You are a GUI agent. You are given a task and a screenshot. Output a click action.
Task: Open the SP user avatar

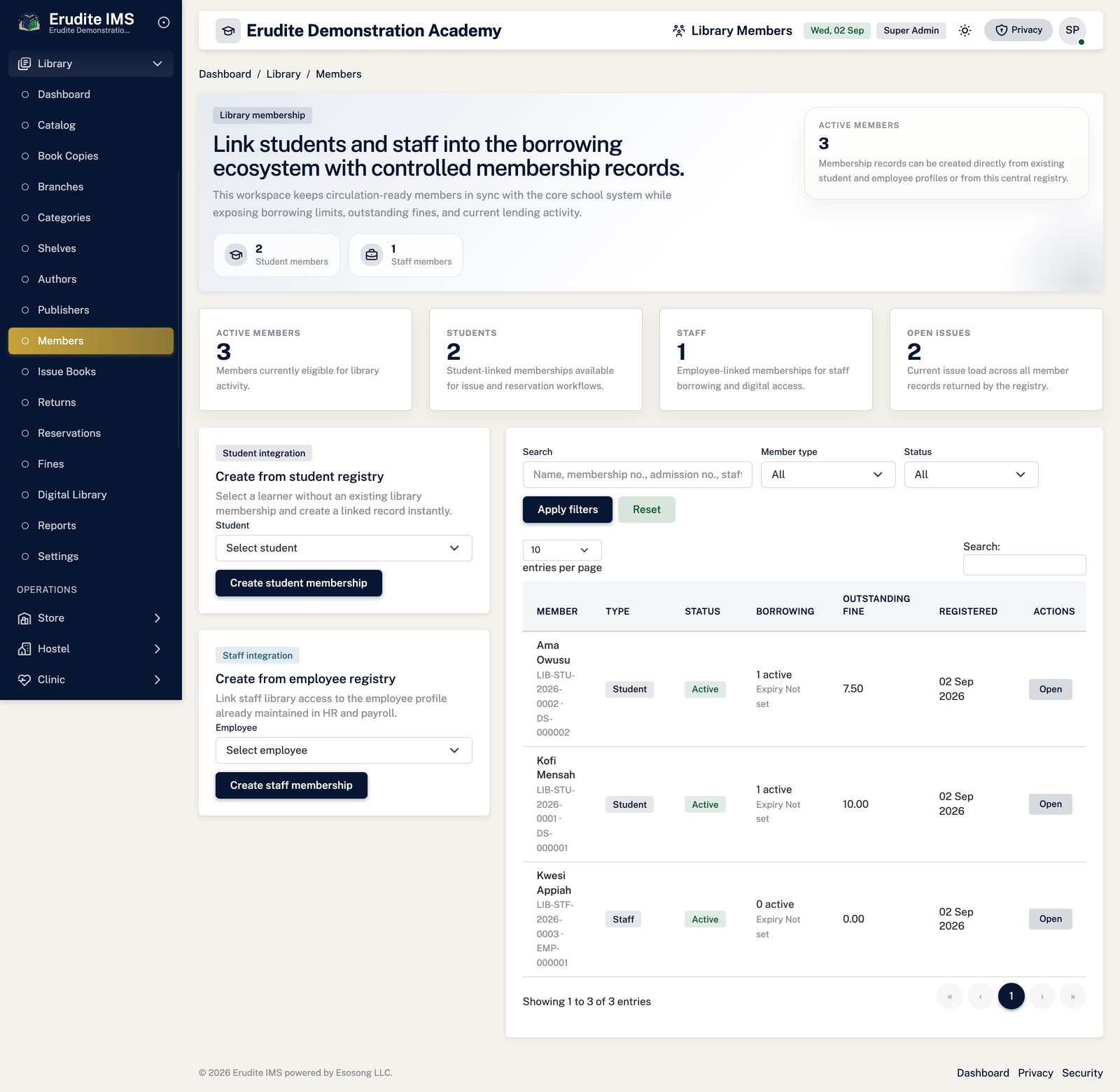1072,30
